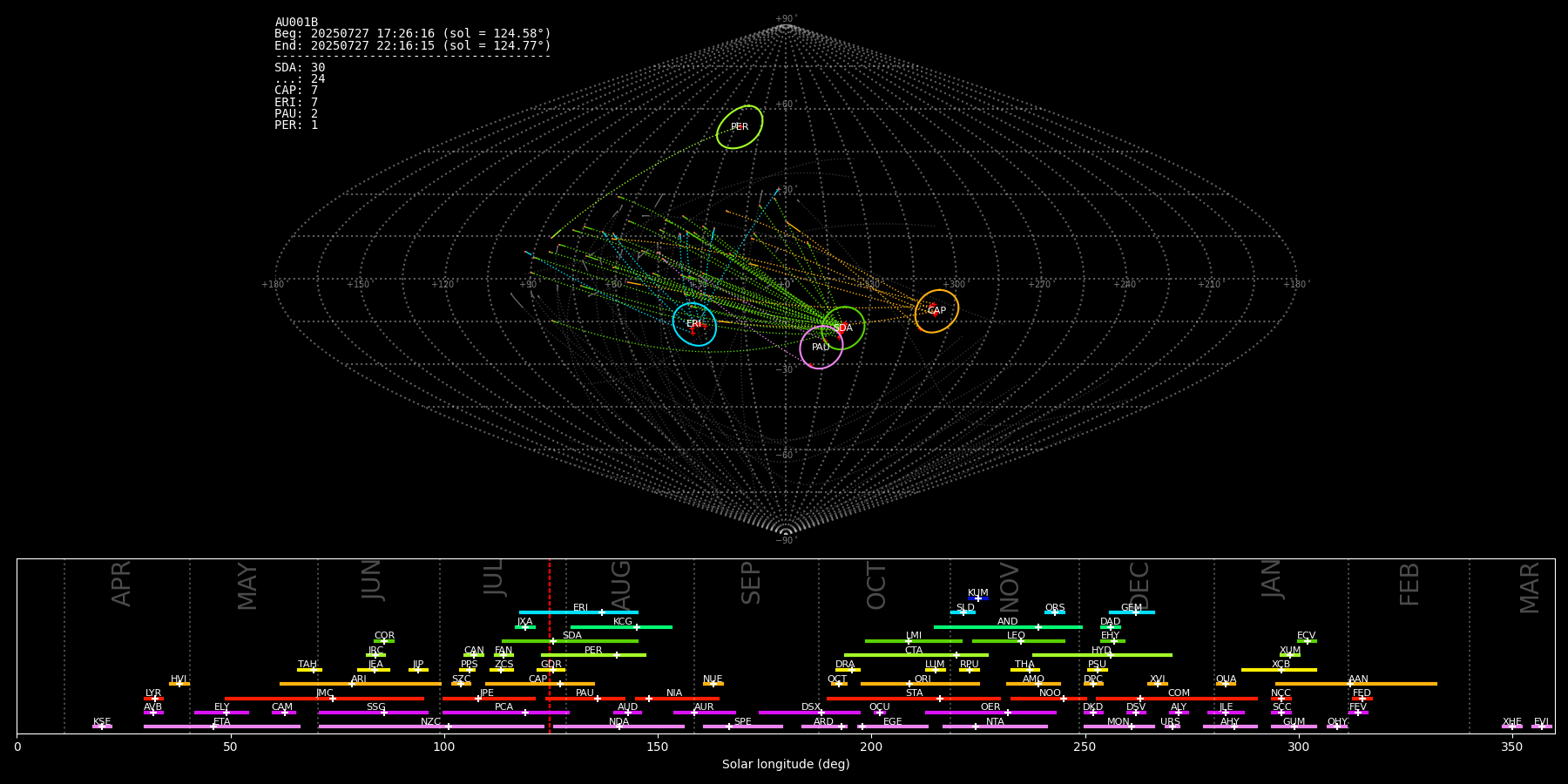Click the ORI shower label
The image size is (1568, 784).
(923, 679)
